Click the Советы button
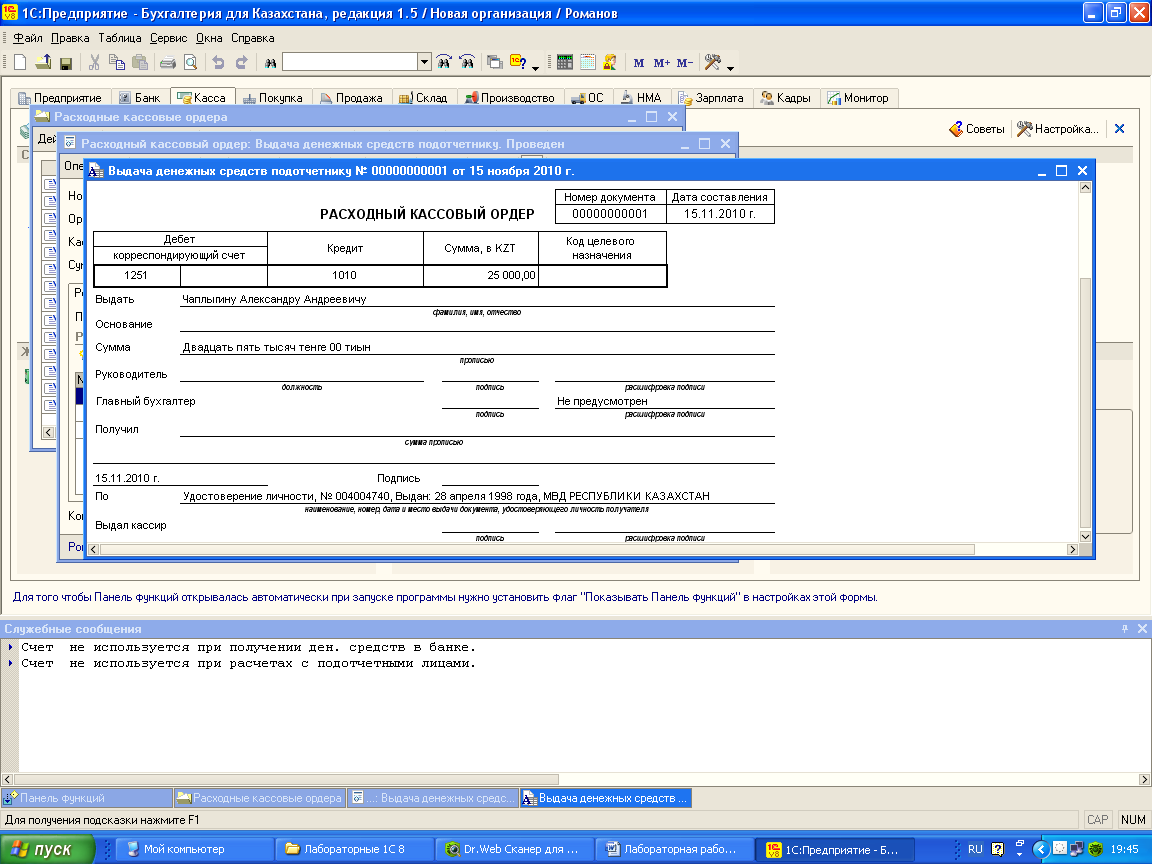 point(976,129)
